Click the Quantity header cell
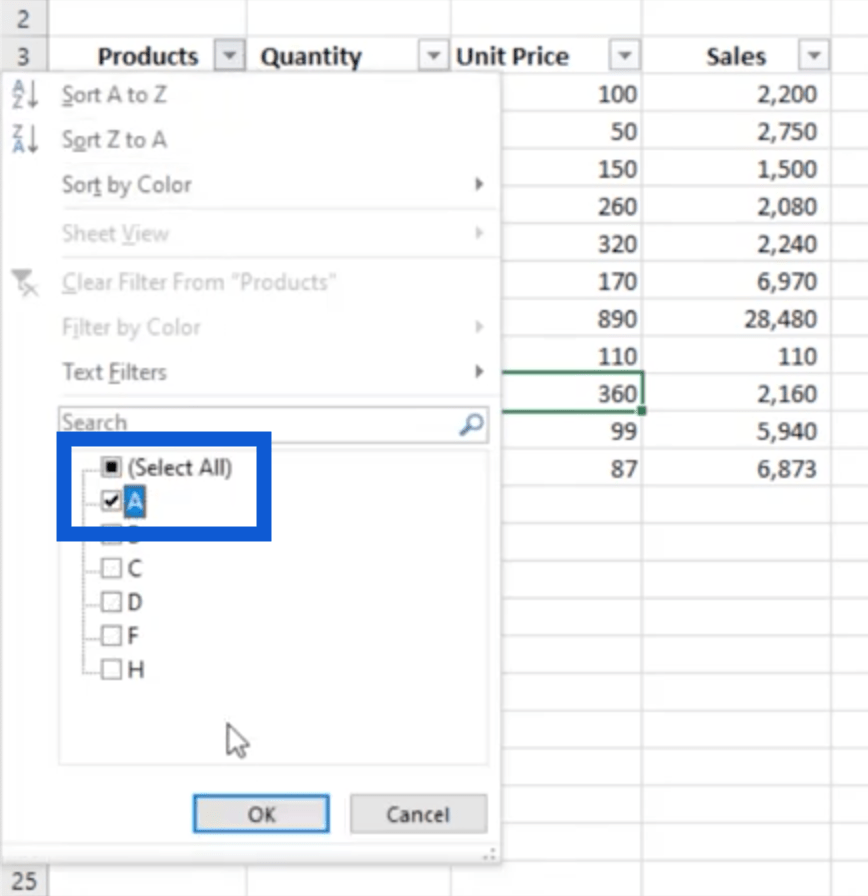868x896 pixels. pos(349,56)
